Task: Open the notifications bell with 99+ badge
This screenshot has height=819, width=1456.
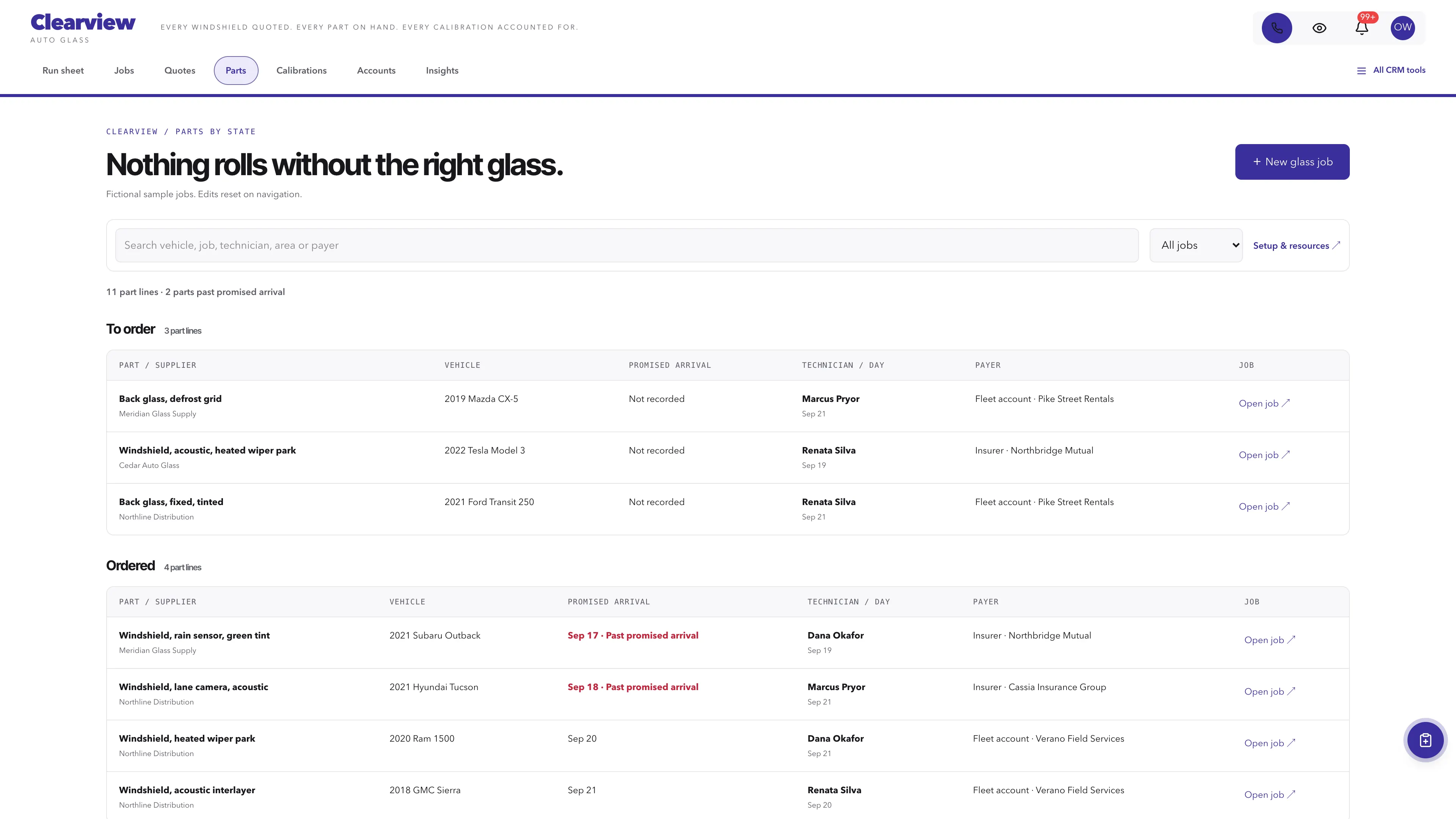Action: [1362, 28]
